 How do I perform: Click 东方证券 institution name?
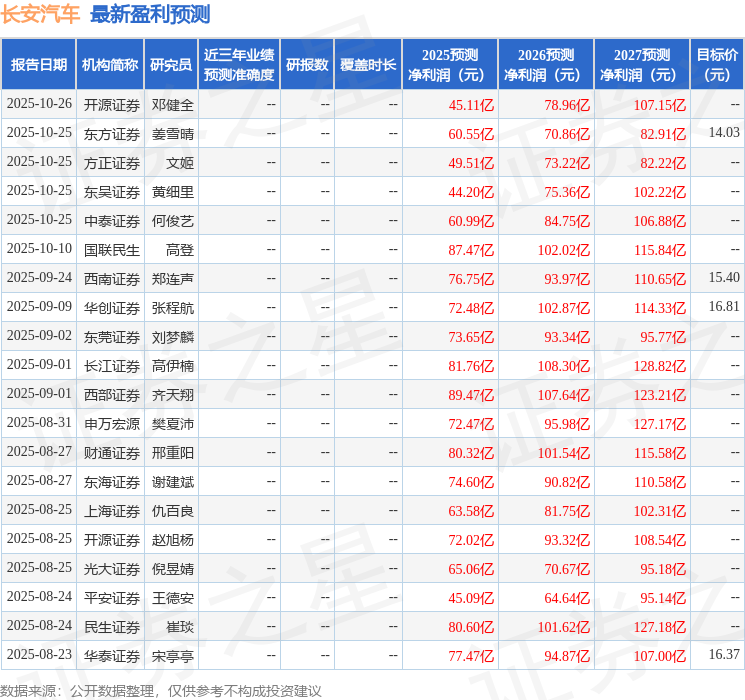coord(112,133)
